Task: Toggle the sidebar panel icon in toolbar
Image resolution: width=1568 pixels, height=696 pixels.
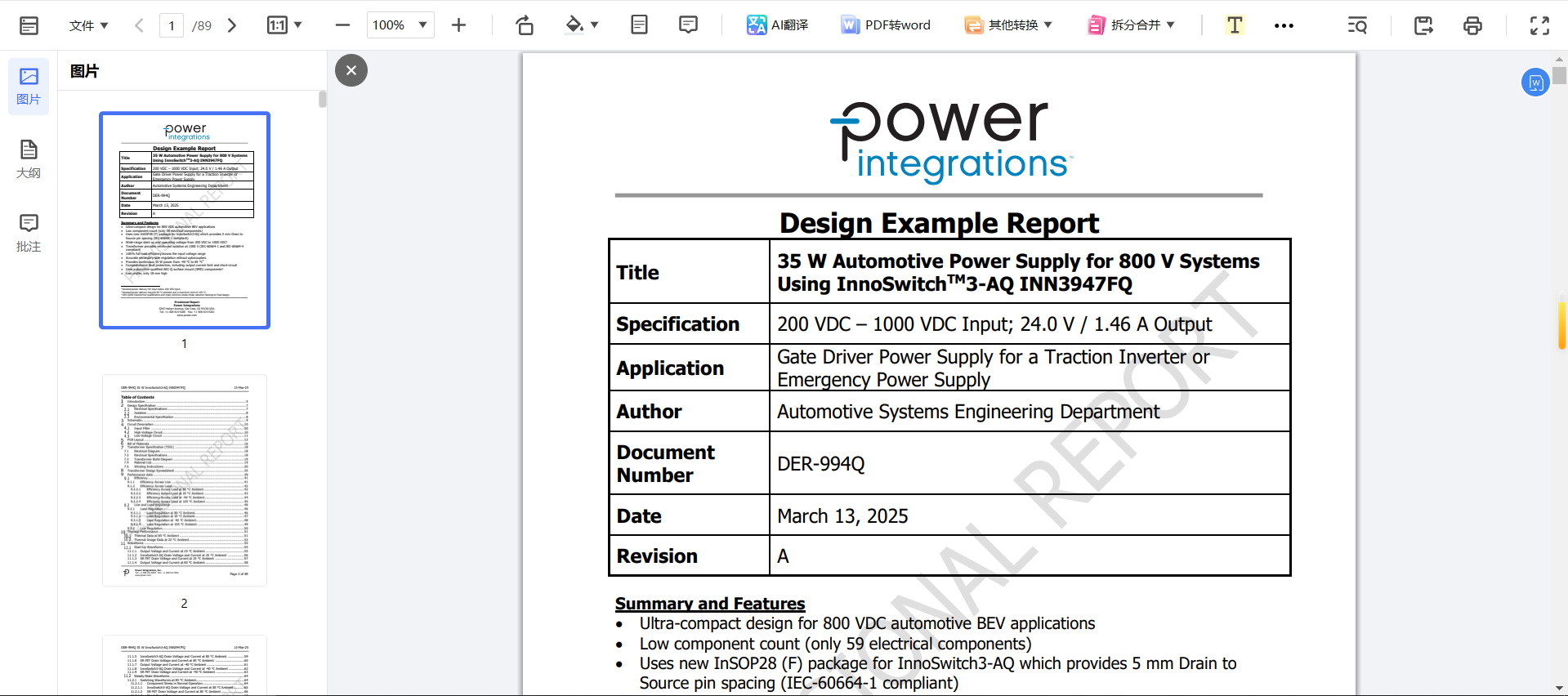Action: [x=29, y=25]
